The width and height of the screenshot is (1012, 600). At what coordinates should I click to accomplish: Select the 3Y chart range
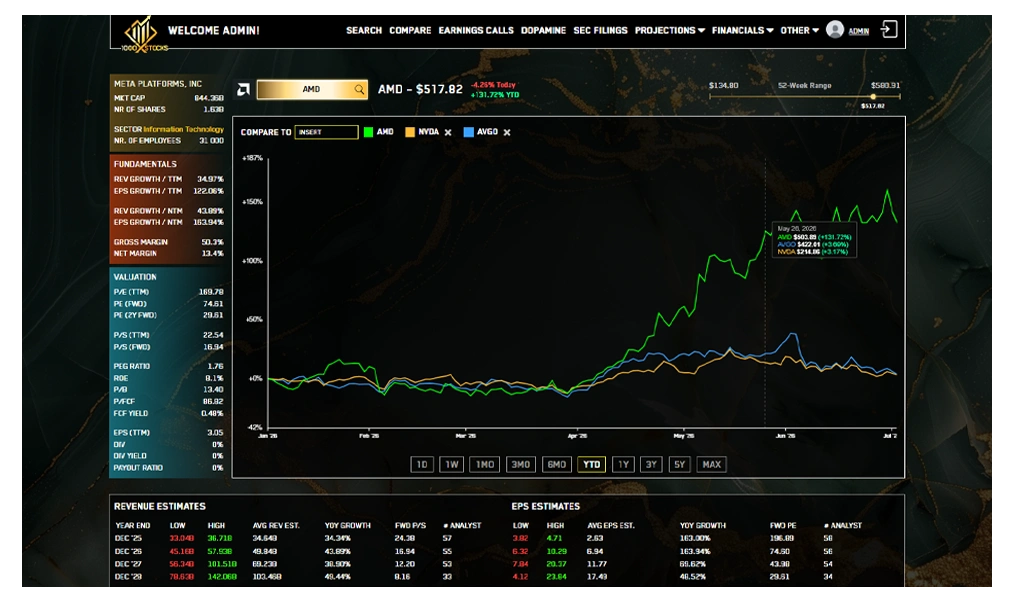point(651,465)
